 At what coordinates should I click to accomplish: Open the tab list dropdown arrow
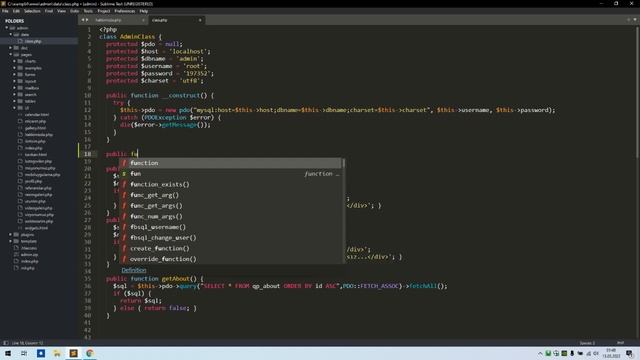click(635, 20)
